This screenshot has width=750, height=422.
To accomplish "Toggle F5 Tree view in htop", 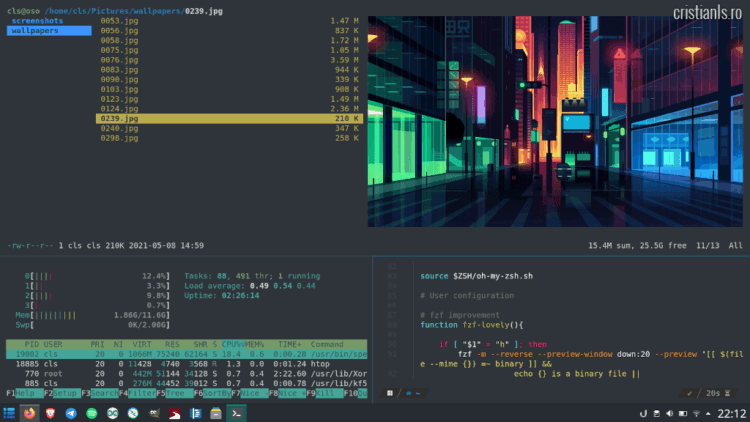I will point(178,394).
